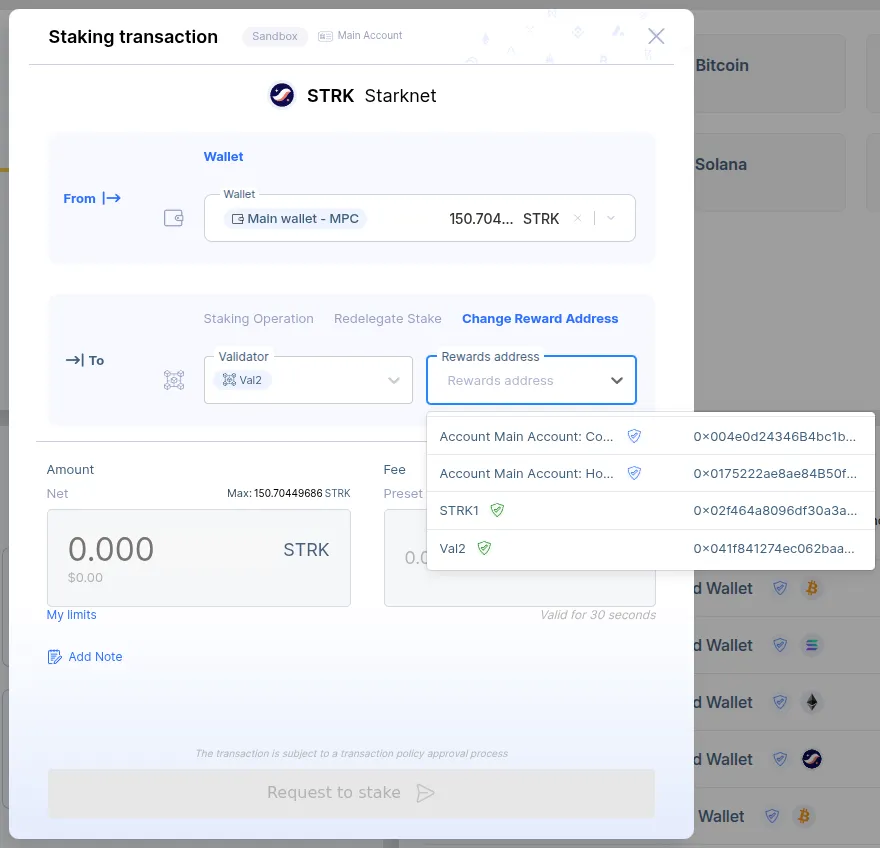880x848 pixels.
Task: Click the send arrow icon on Request to stake
Action: [x=425, y=792]
